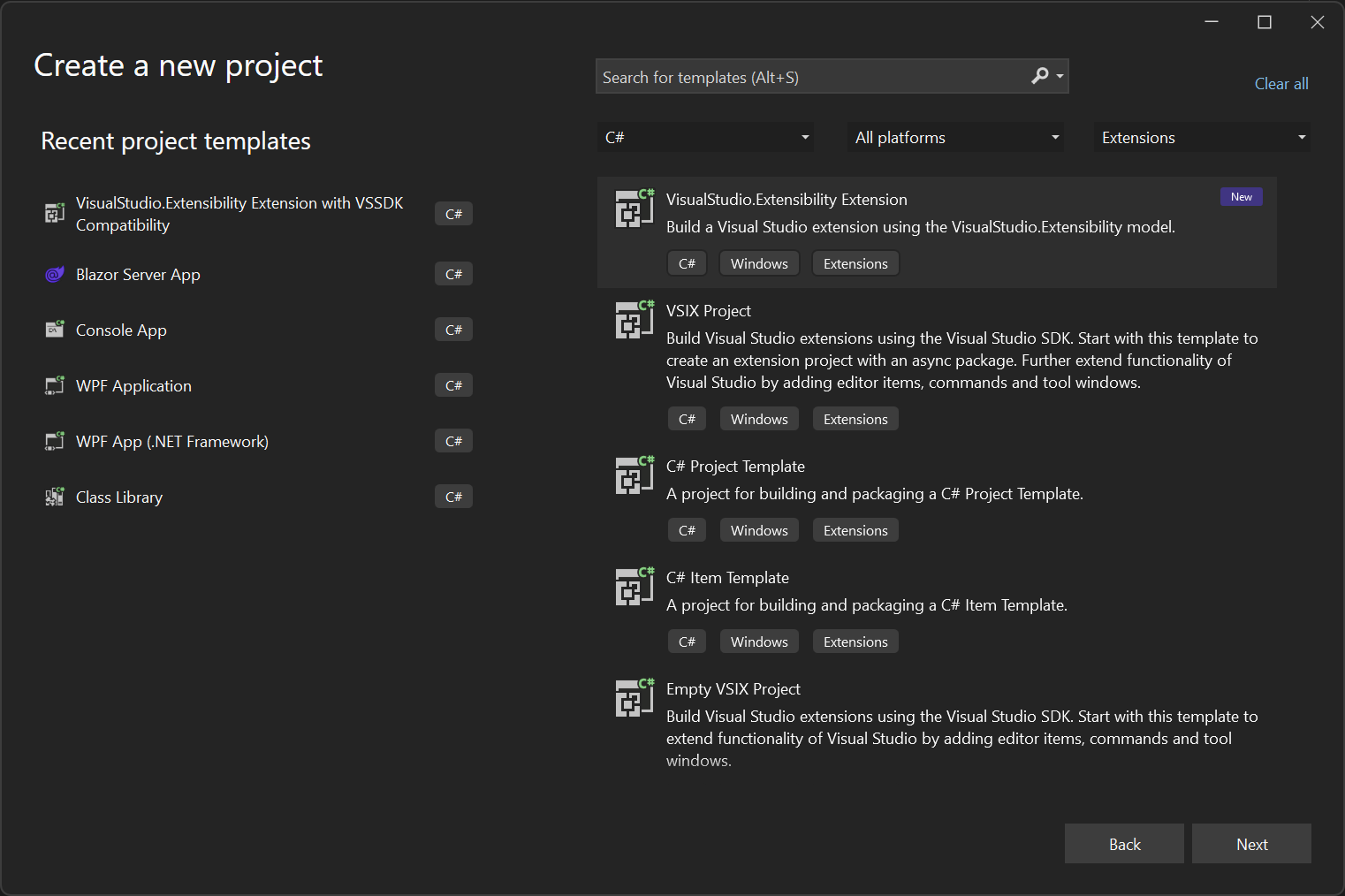Click the VSIX Project template icon
This screenshot has height=896, width=1345.
634,320
